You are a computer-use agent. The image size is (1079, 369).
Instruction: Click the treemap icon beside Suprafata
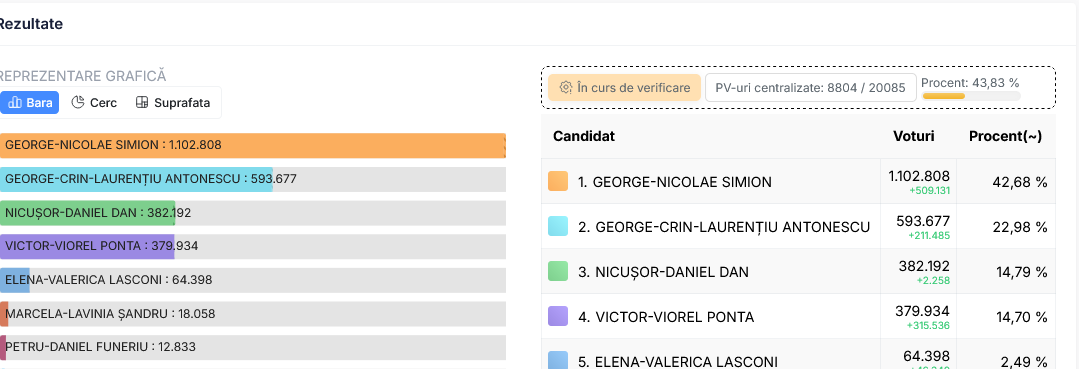click(142, 103)
